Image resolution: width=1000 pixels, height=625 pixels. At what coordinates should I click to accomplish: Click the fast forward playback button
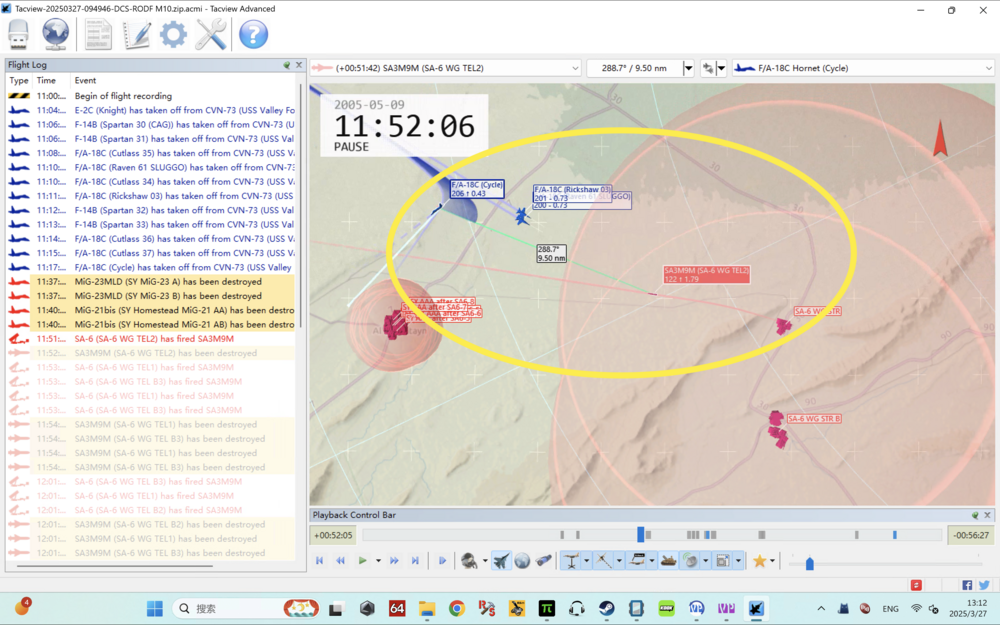(x=394, y=561)
